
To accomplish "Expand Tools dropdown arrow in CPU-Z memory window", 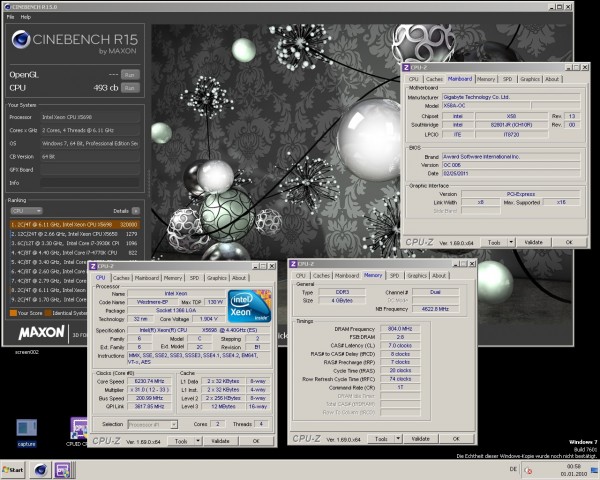I will tap(398, 439).
